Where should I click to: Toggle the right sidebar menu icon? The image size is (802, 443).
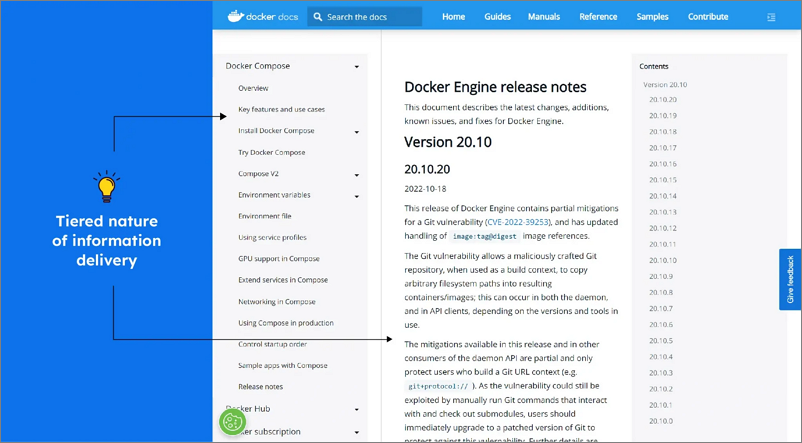(x=771, y=17)
